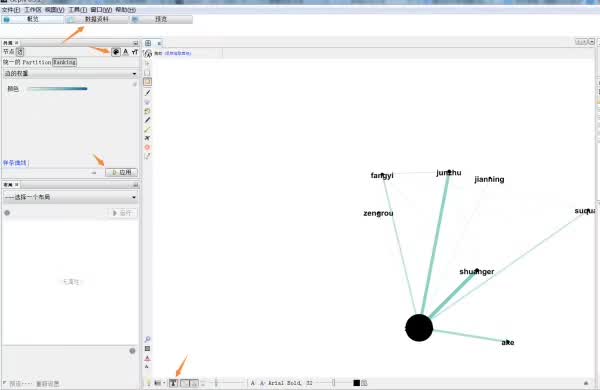
Task: Select the color palette ranking icon
Action: 116,52
